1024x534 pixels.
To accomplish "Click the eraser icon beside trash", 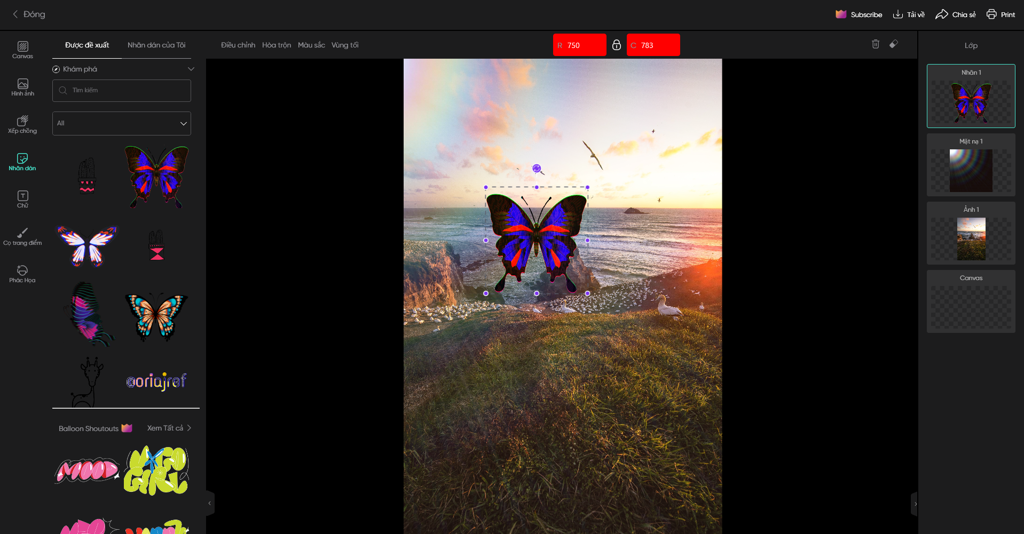I will point(893,44).
